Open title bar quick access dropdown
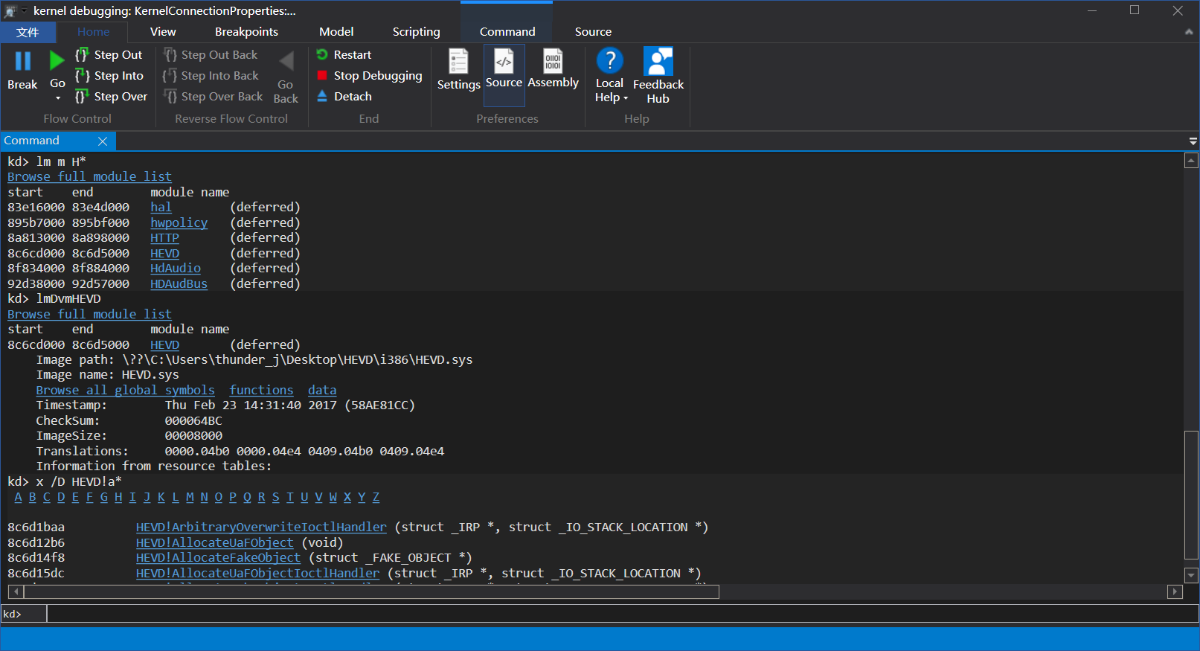1200x651 pixels. pyautogui.click(x=23, y=10)
